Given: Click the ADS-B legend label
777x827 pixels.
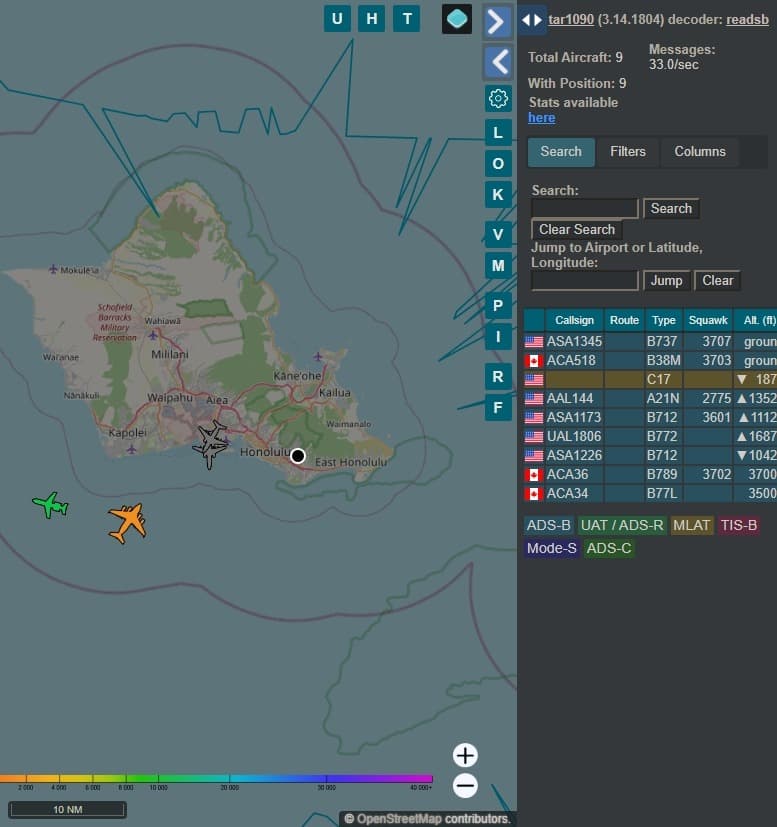Looking at the screenshot, I should click(549, 526).
